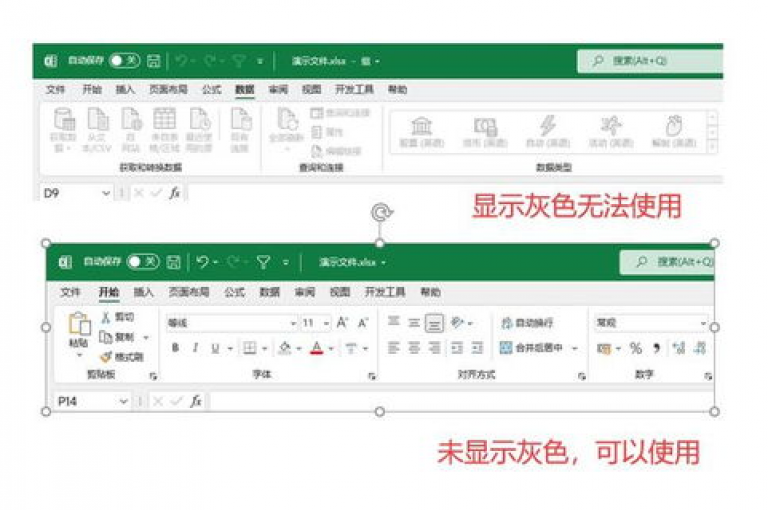This screenshot has width=768, height=510.
Task: Align text left
Action: (x=393, y=348)
